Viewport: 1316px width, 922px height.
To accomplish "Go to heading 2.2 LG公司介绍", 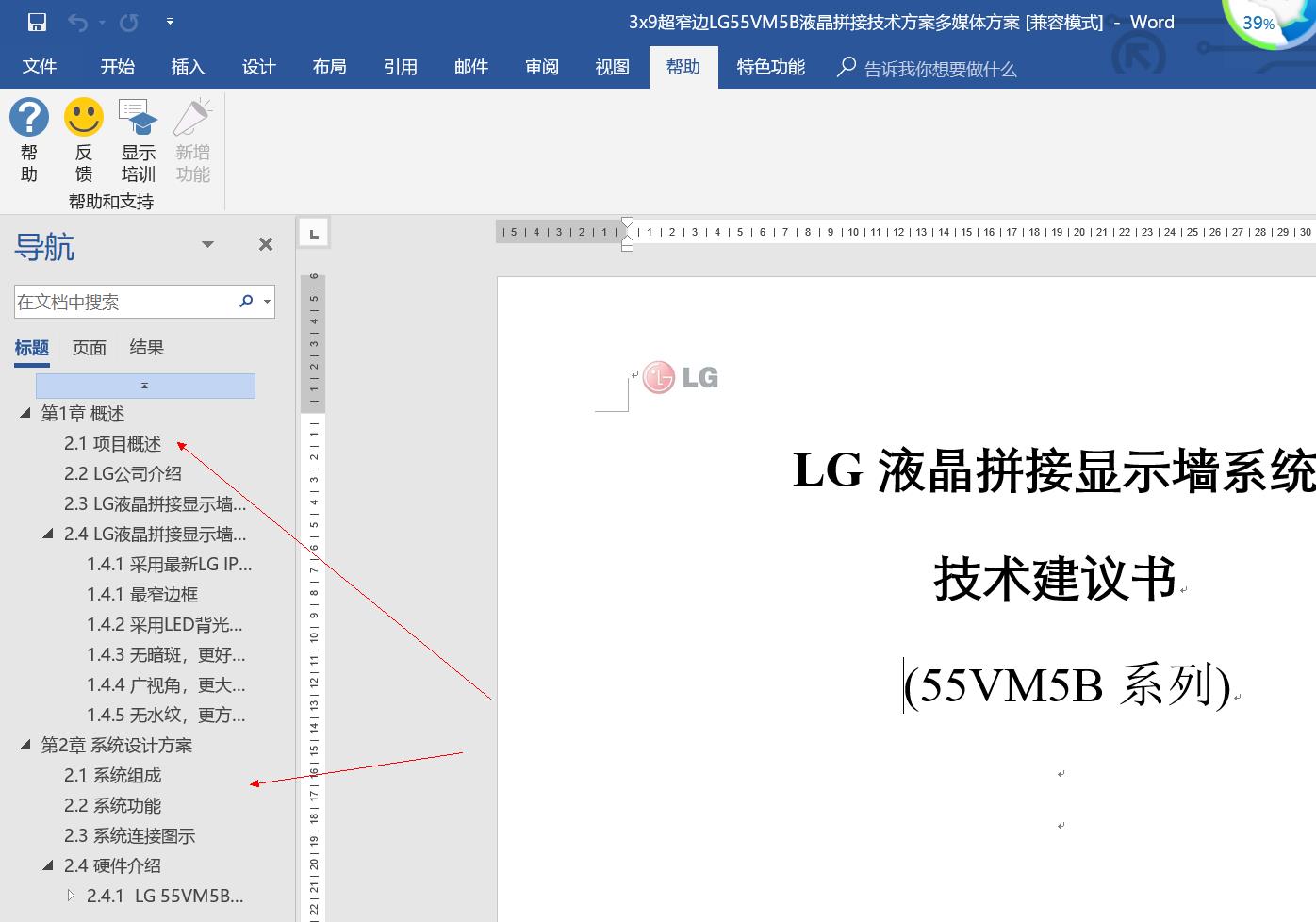I will coord(123,474).
